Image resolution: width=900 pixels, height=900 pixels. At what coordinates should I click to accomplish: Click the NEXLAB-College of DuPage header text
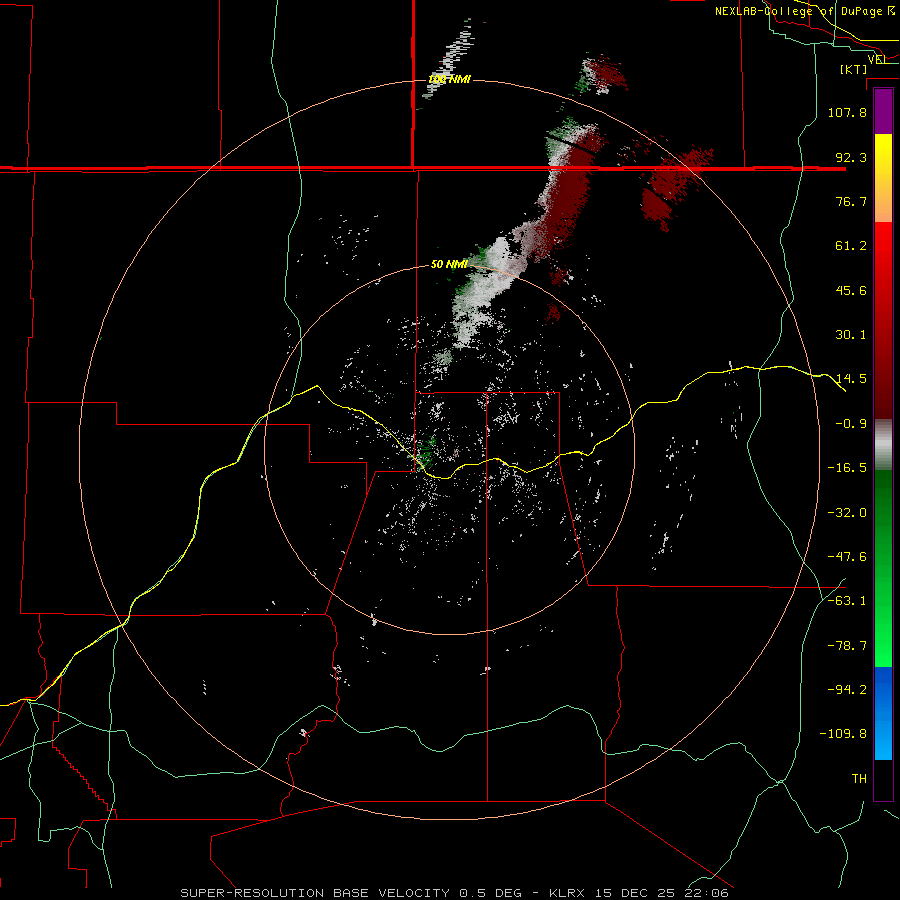[x=805, y=11]
